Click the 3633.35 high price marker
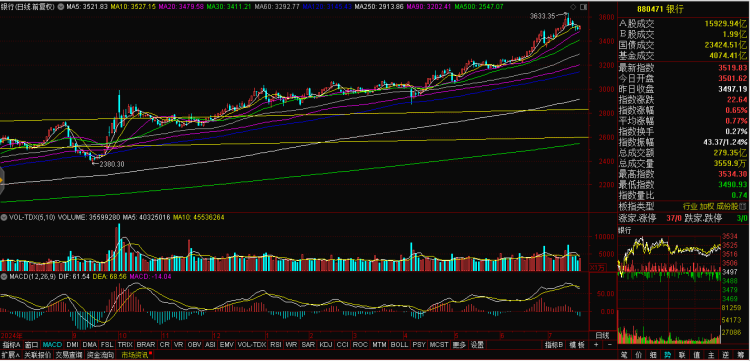The width and height of the screenshot is (750, 361). point(542,16)
